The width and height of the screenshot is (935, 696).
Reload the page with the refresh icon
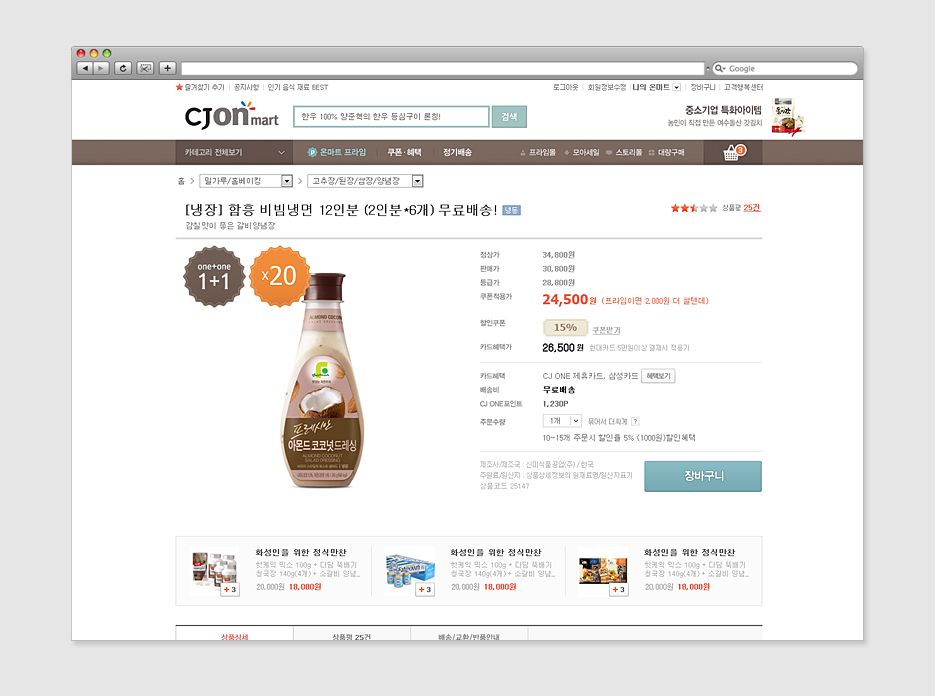[x=123, y=68]
